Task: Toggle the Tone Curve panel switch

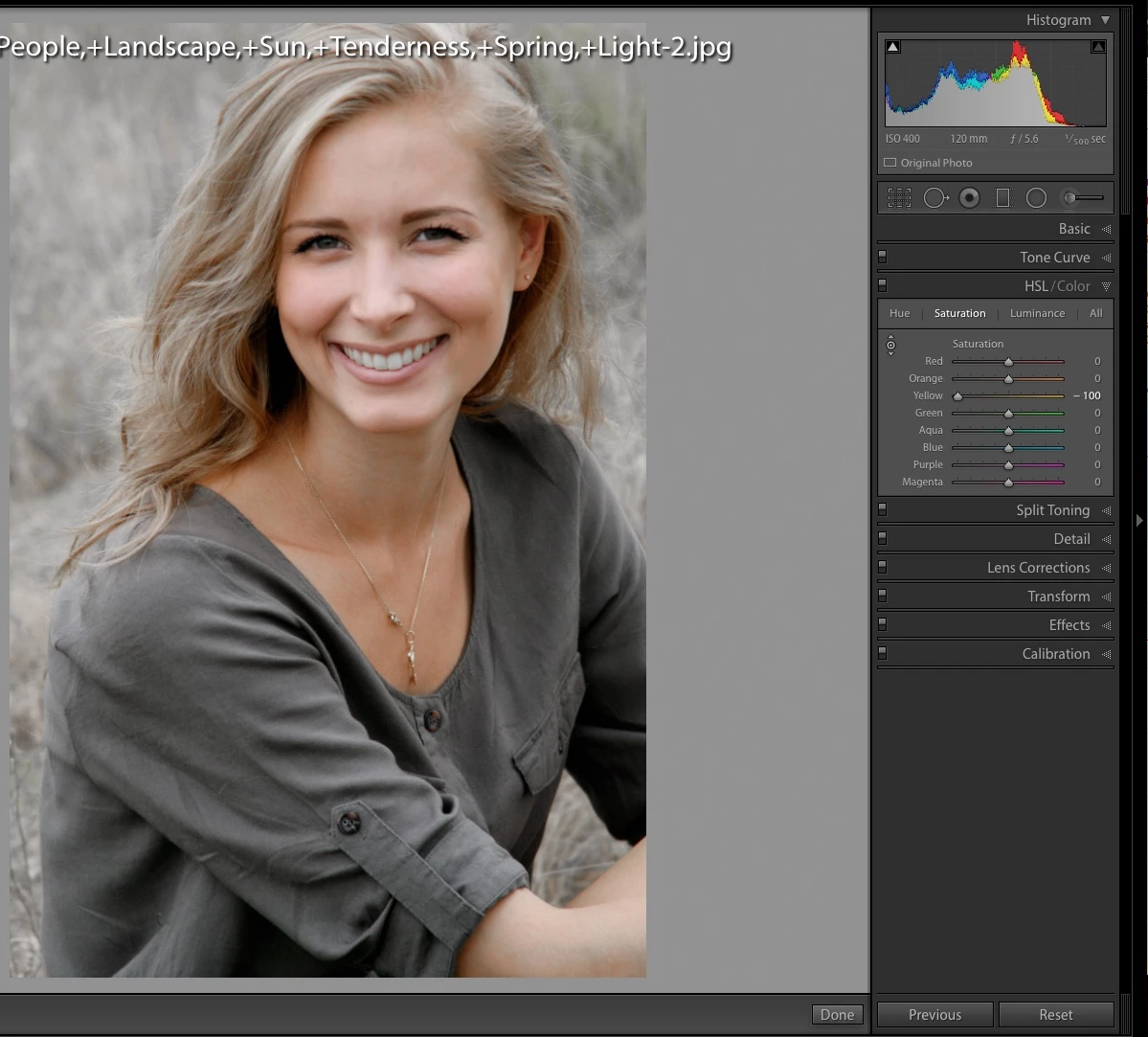Action: click(882, 257)
